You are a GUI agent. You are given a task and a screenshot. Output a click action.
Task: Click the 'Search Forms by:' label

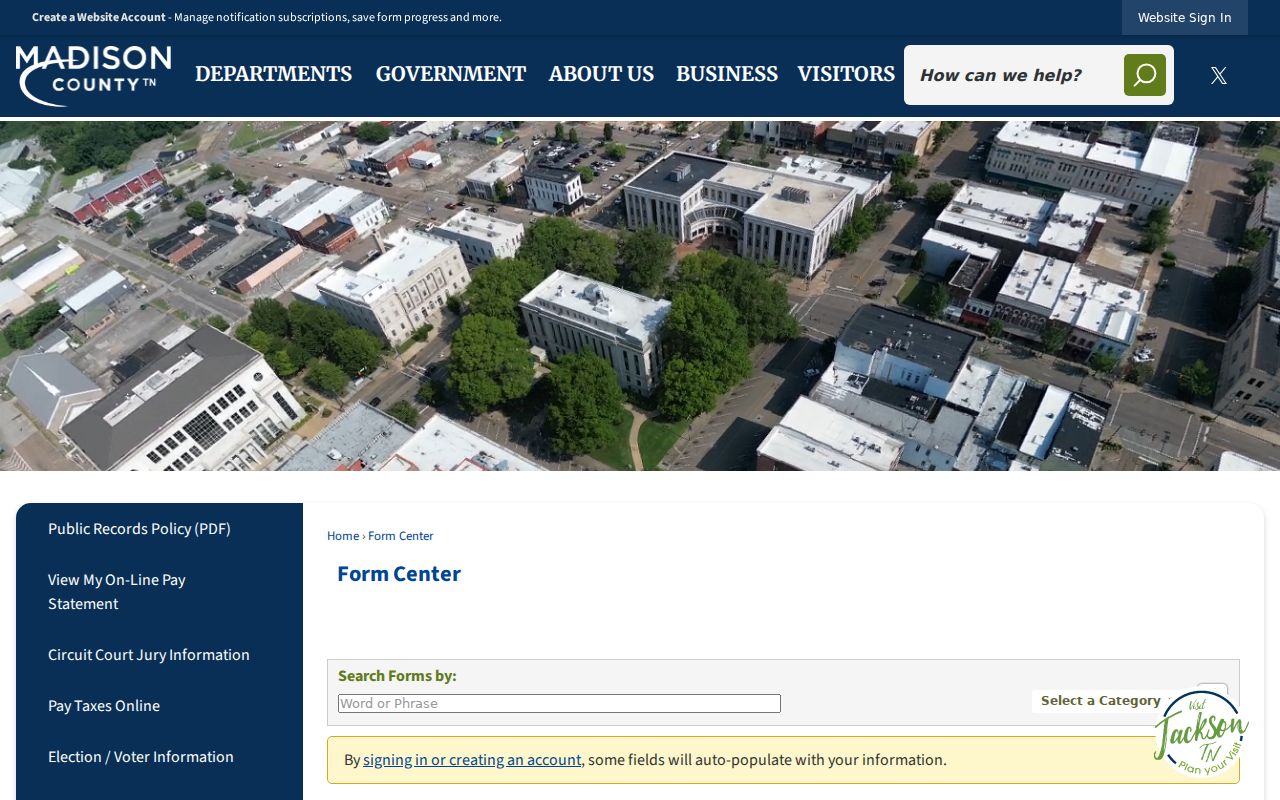click(397, 676)
